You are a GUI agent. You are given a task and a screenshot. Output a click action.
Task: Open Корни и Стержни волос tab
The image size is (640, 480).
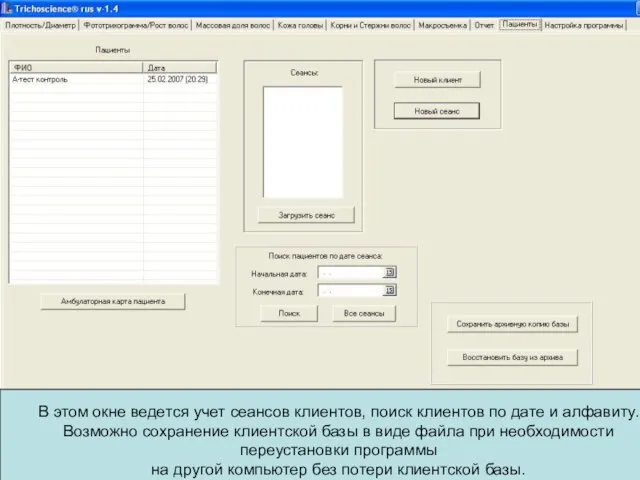[370, 25]
